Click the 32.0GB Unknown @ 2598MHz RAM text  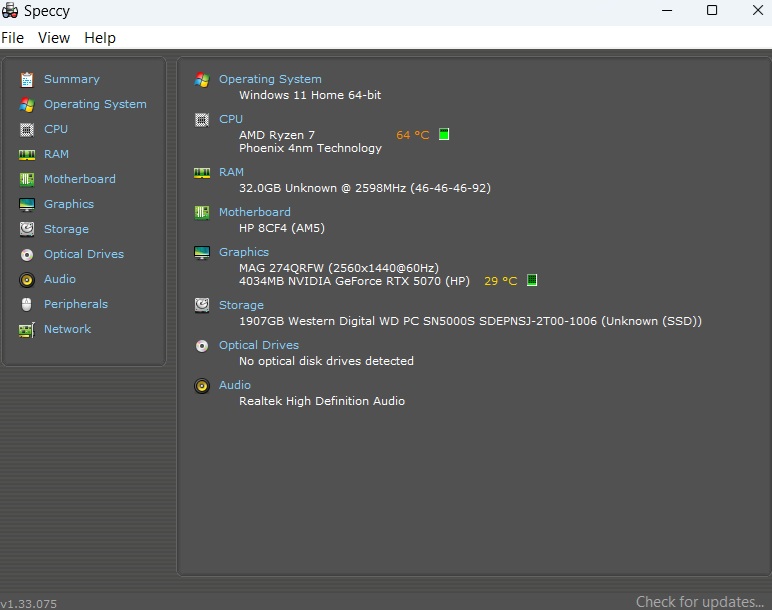pyautogui.click(x=365, y=188)
